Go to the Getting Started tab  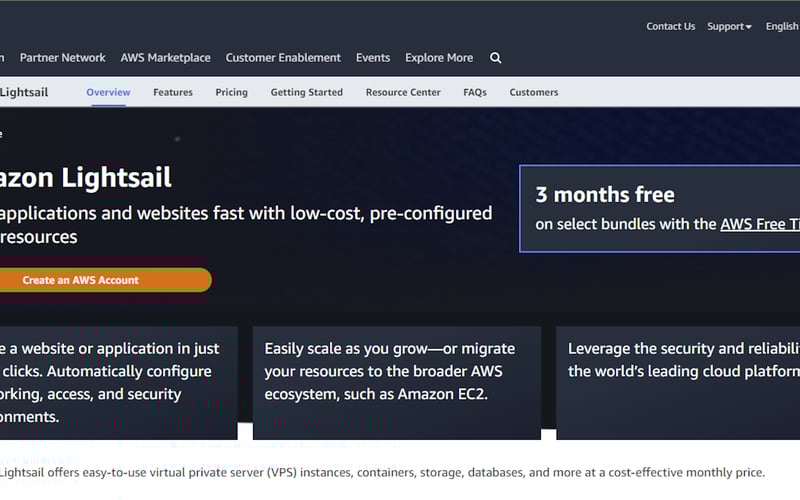[x=307, y=92]
